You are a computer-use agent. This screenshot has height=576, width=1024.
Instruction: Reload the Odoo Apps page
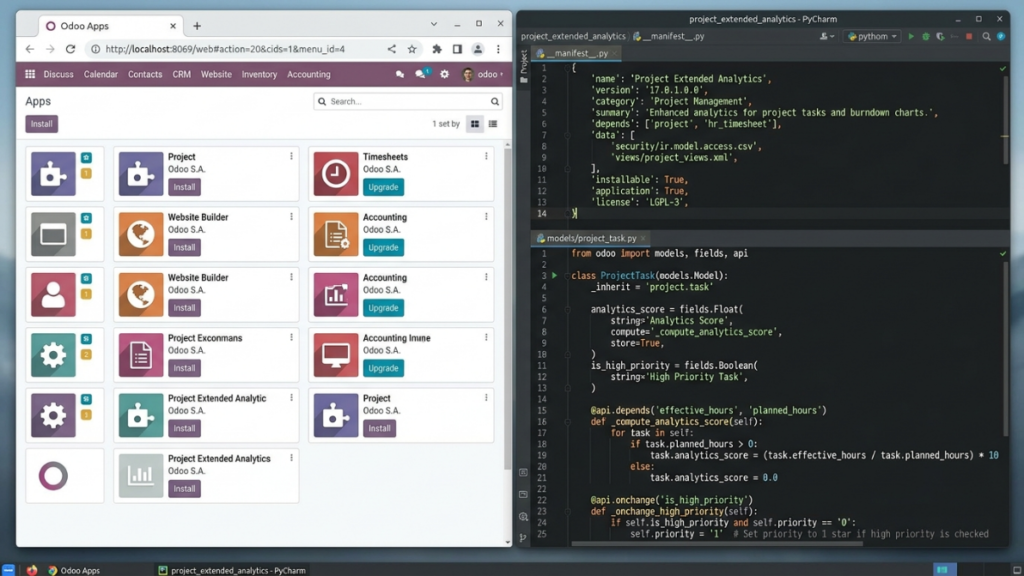click(x=71, y=49)
